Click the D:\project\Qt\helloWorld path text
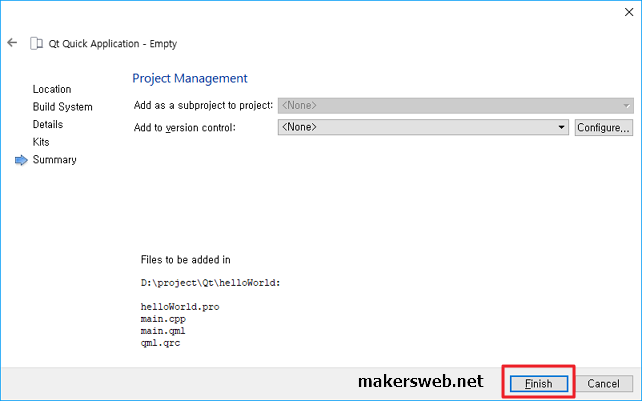 (211, 283)
